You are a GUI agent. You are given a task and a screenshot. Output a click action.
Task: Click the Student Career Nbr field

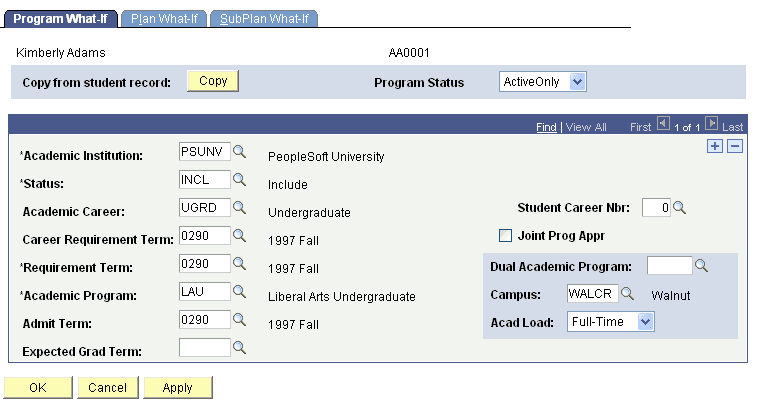(656, 208)
